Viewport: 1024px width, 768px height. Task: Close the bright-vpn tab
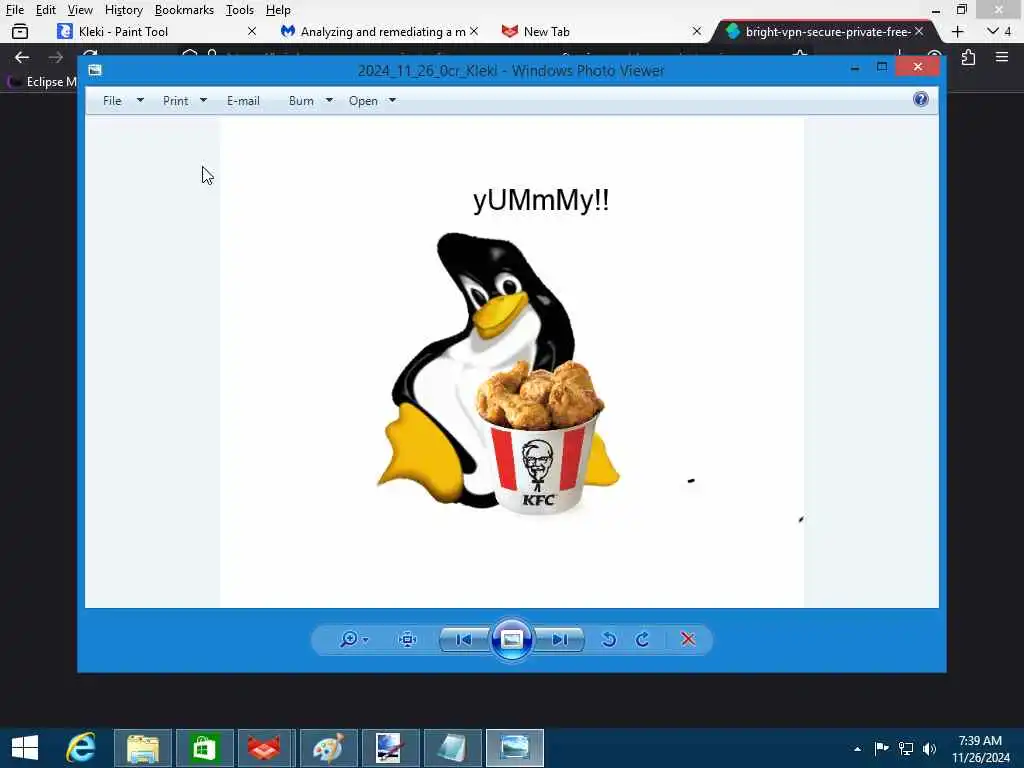(919, 31)
